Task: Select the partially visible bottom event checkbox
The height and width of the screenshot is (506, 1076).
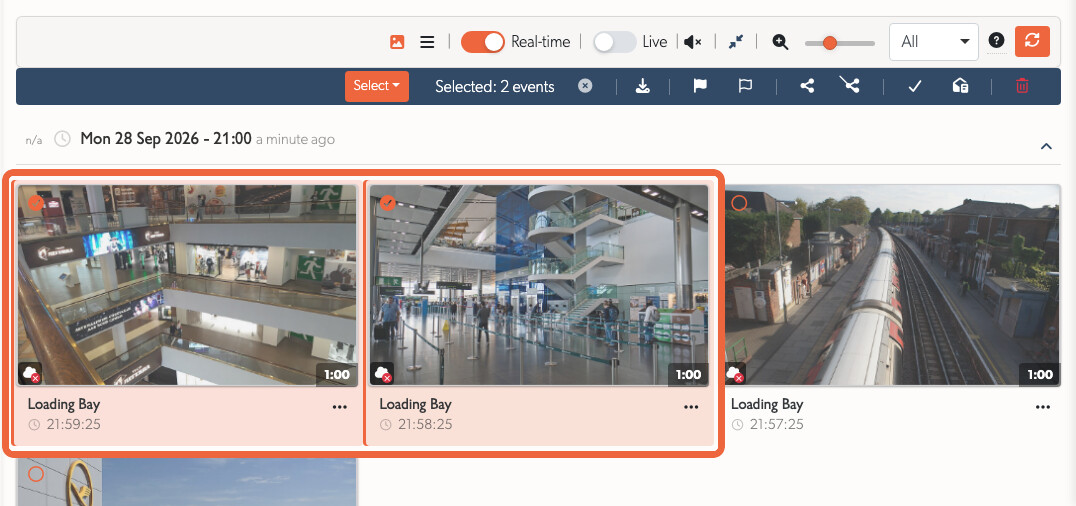Action: tap(36, 474)
